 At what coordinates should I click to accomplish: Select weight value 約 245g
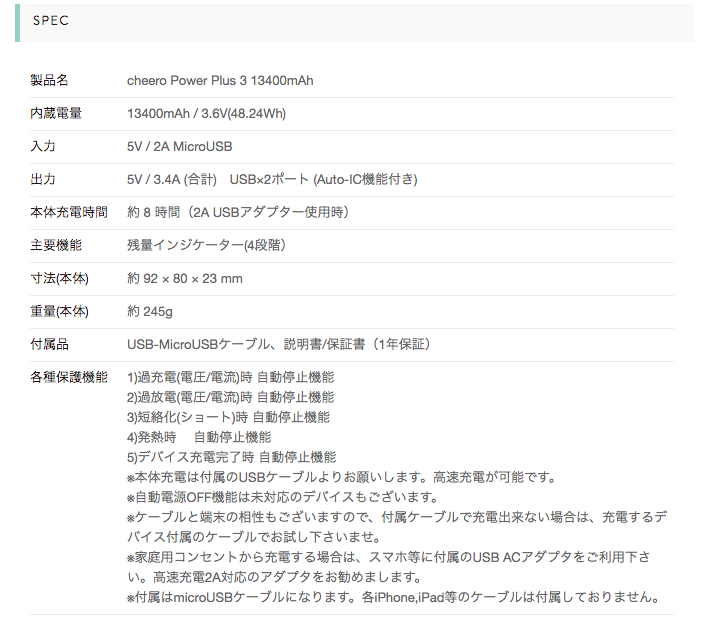click(150, 311)
